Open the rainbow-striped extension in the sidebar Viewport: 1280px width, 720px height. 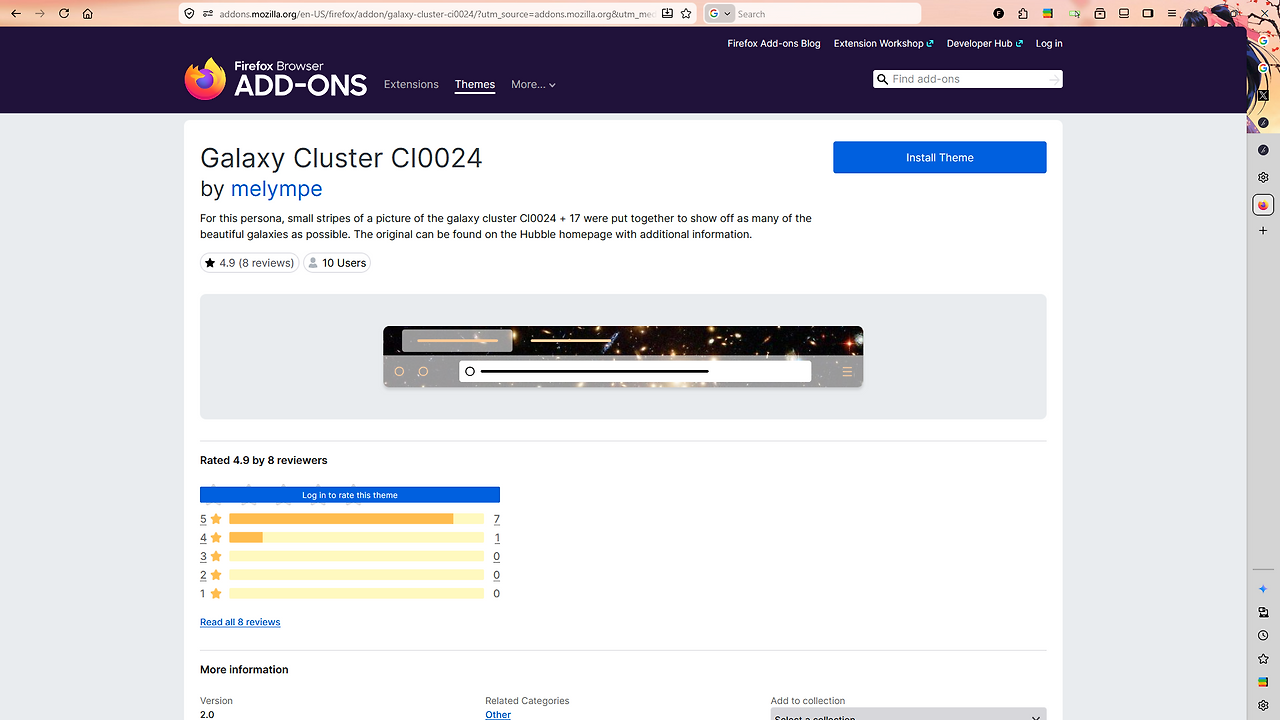click(1263, 682)
